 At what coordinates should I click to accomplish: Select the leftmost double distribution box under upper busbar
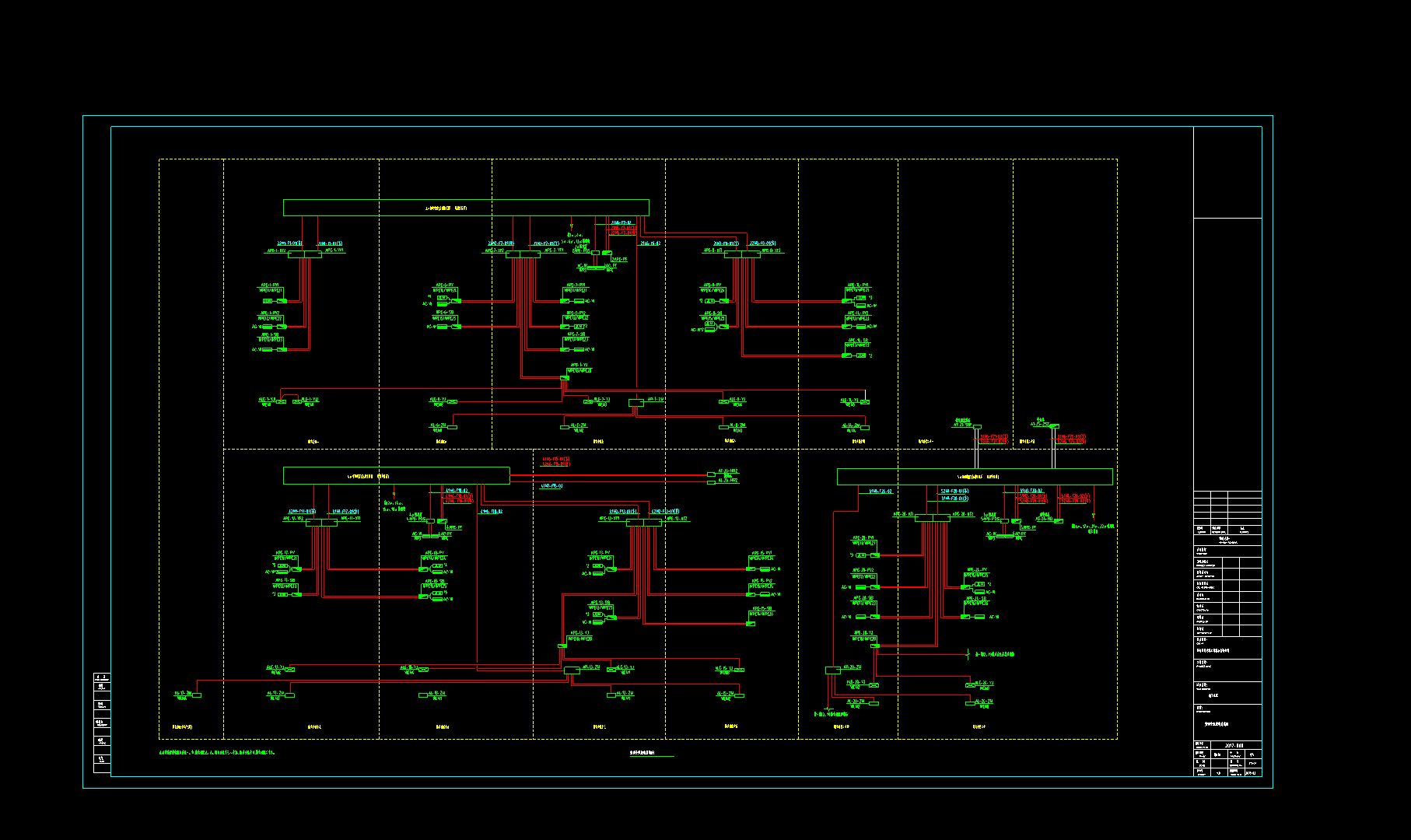point(304,254)
